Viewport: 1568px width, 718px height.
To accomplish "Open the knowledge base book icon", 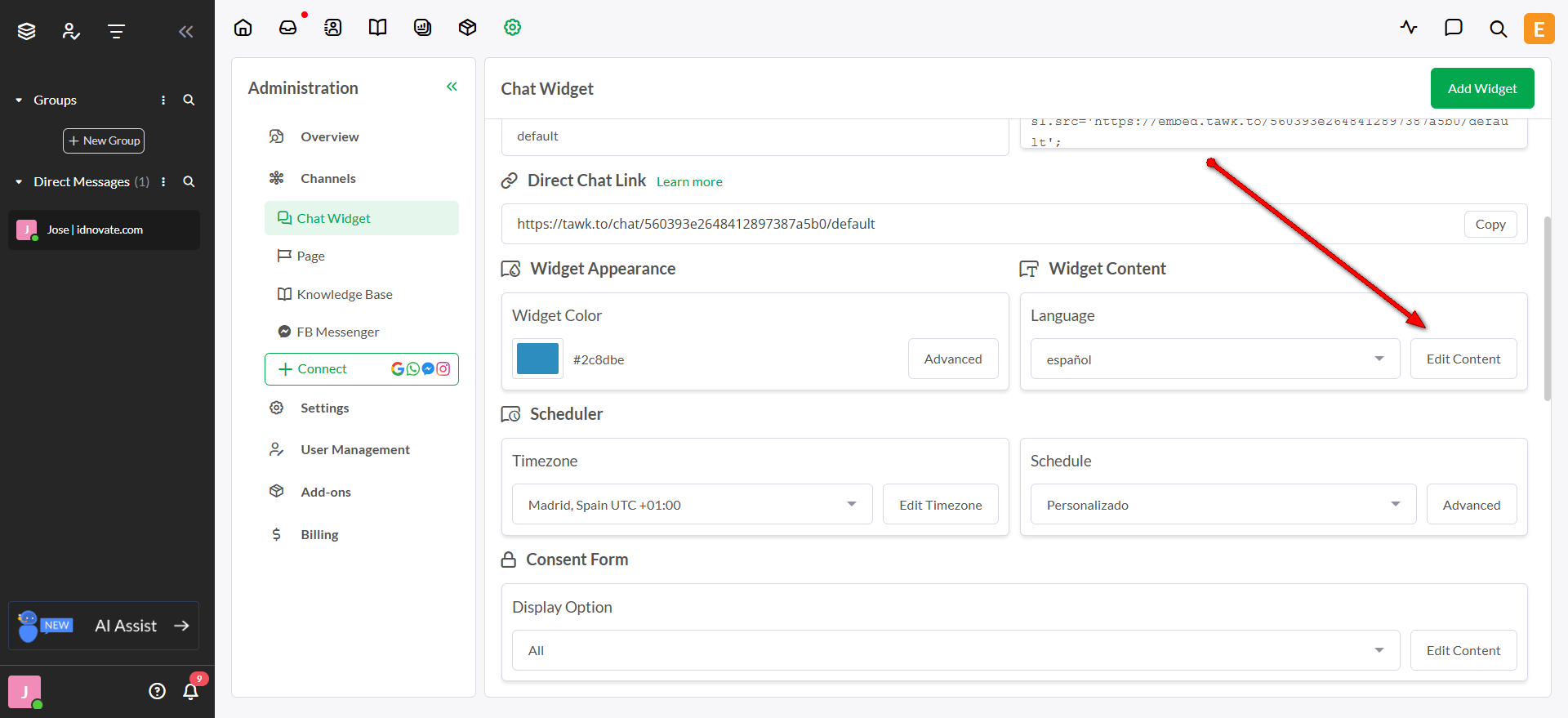I will pyautogui.click(x=377, y=28).
